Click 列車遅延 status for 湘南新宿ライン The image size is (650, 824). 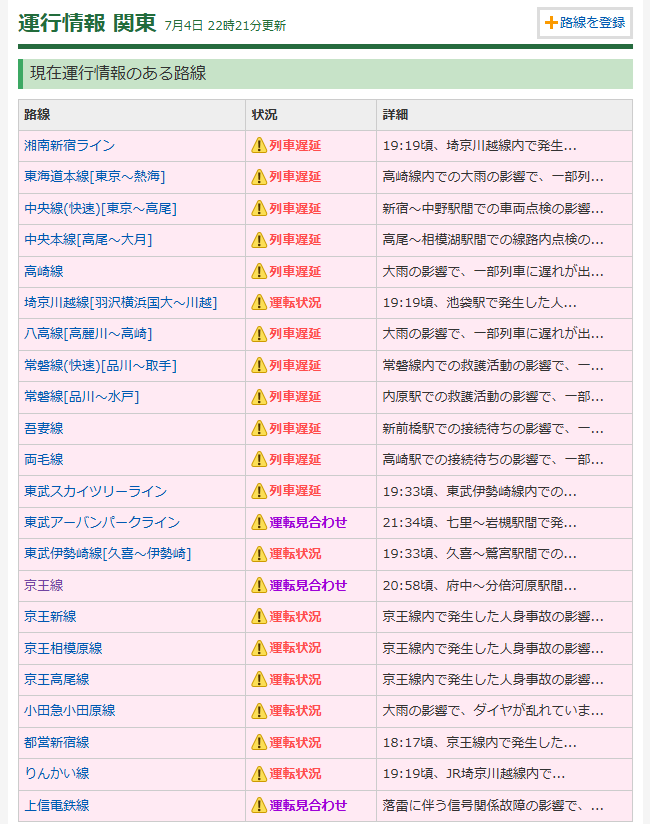click(x=295, y=146)
